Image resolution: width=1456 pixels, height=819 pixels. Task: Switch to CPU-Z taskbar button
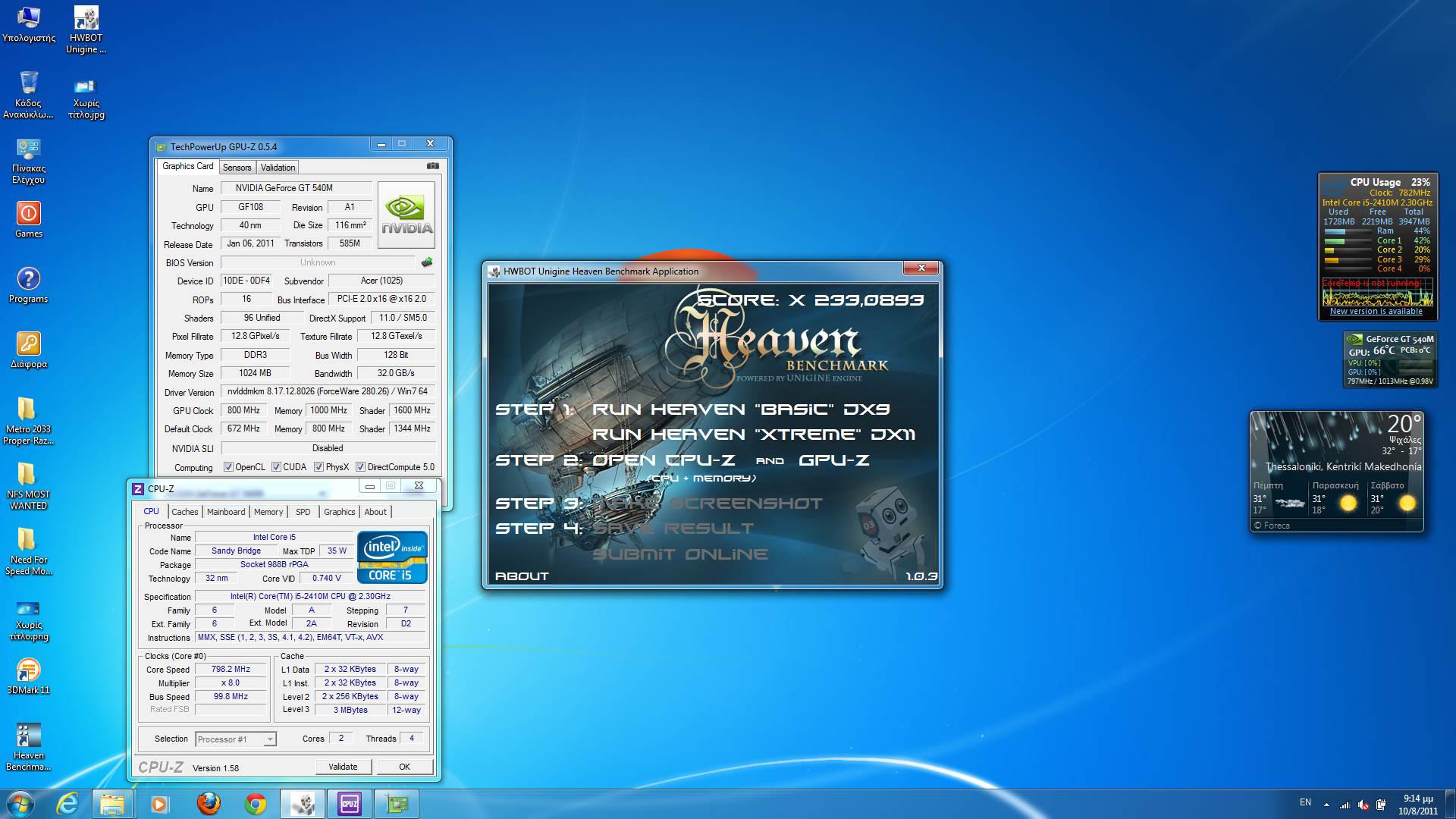pos(350,804)
